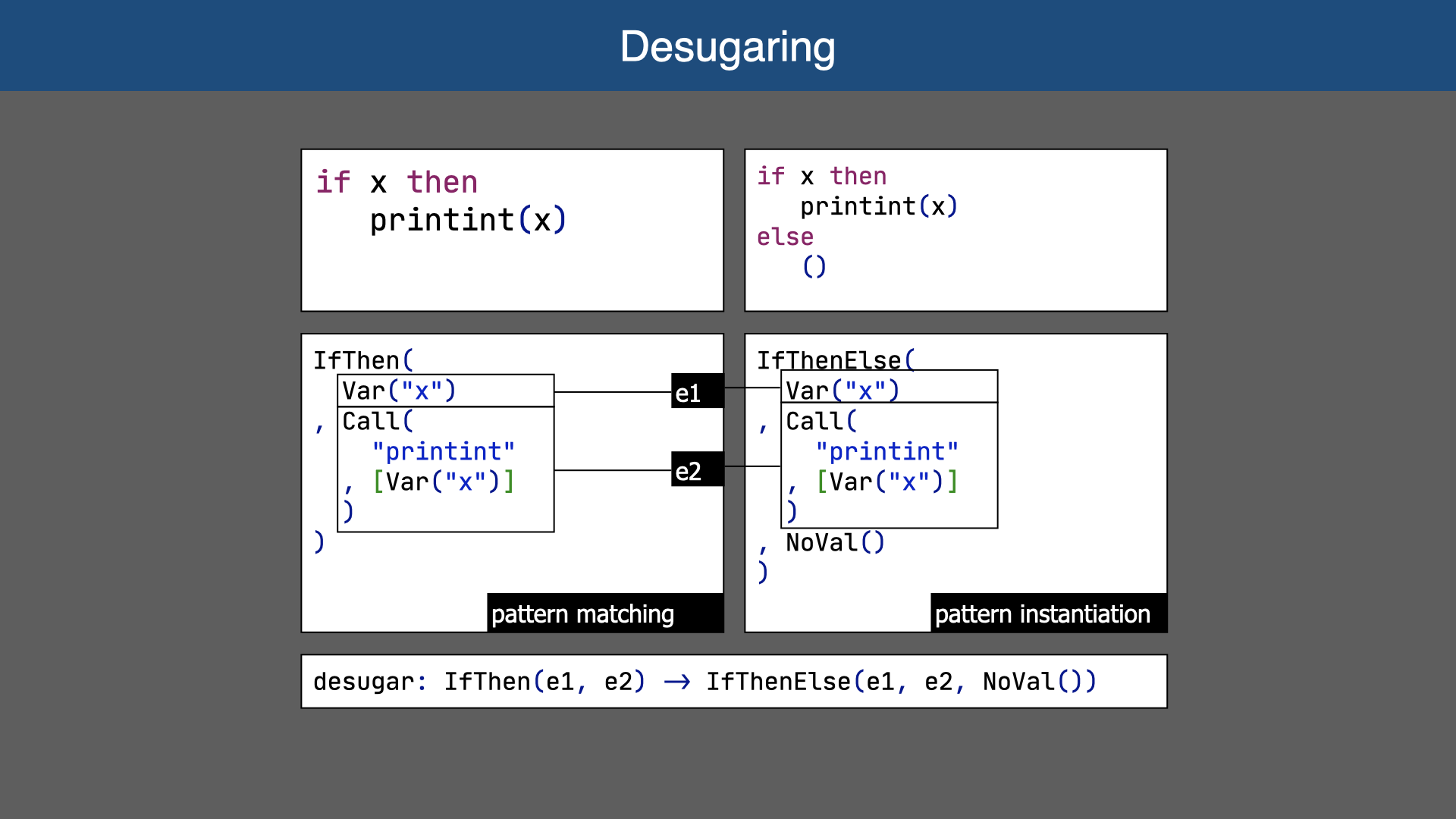Image resolution: width=1456 pixels, height=819 pixels.
Task: Click Var("x") box in left AST panel
Action: (445, 391)
